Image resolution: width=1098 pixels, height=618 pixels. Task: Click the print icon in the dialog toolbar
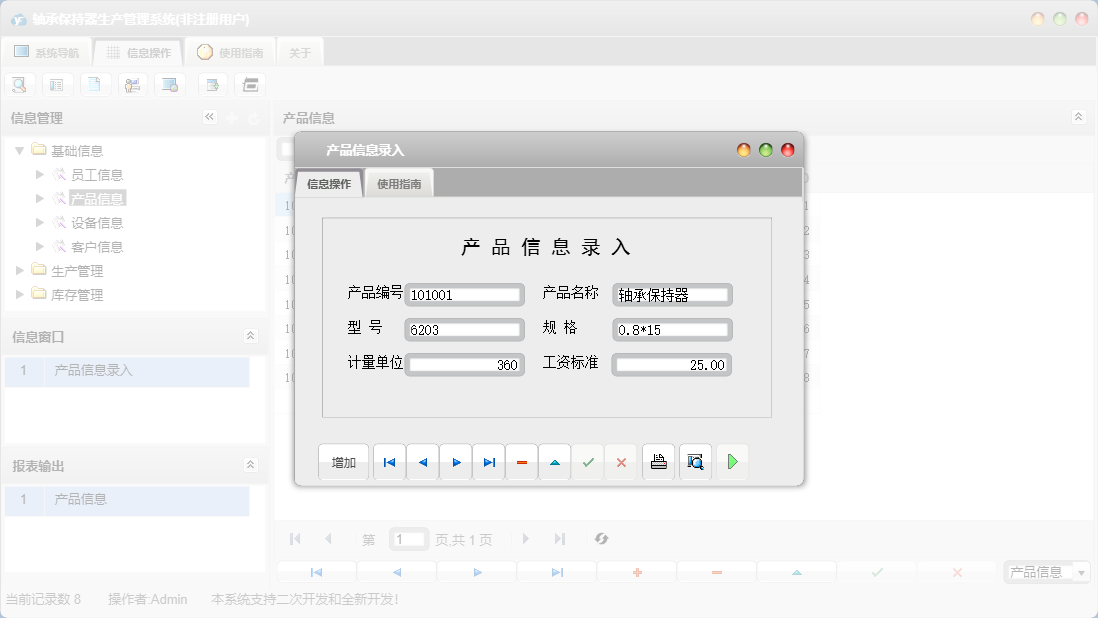pos(658,461)
